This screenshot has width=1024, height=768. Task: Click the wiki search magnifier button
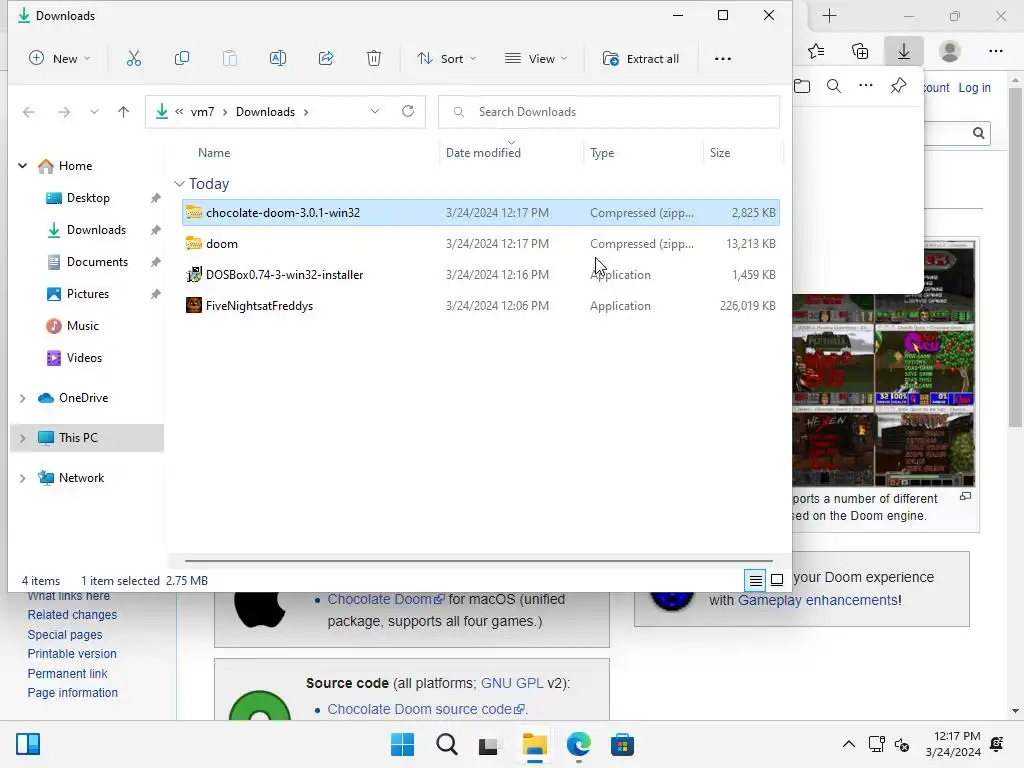pyautogui.click(x=978, y=133)
